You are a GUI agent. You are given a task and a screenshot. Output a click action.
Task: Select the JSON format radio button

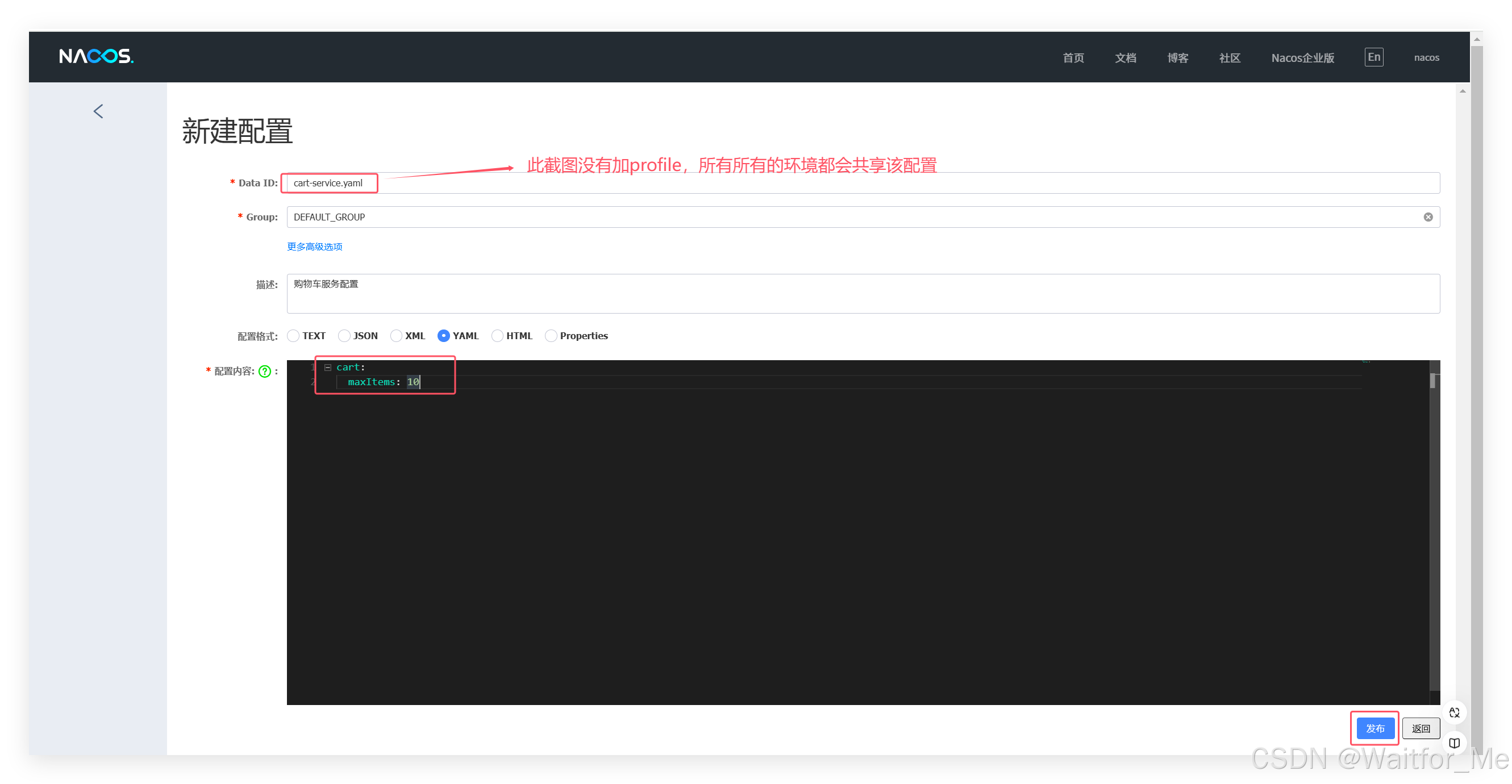(x=344, y=336)
